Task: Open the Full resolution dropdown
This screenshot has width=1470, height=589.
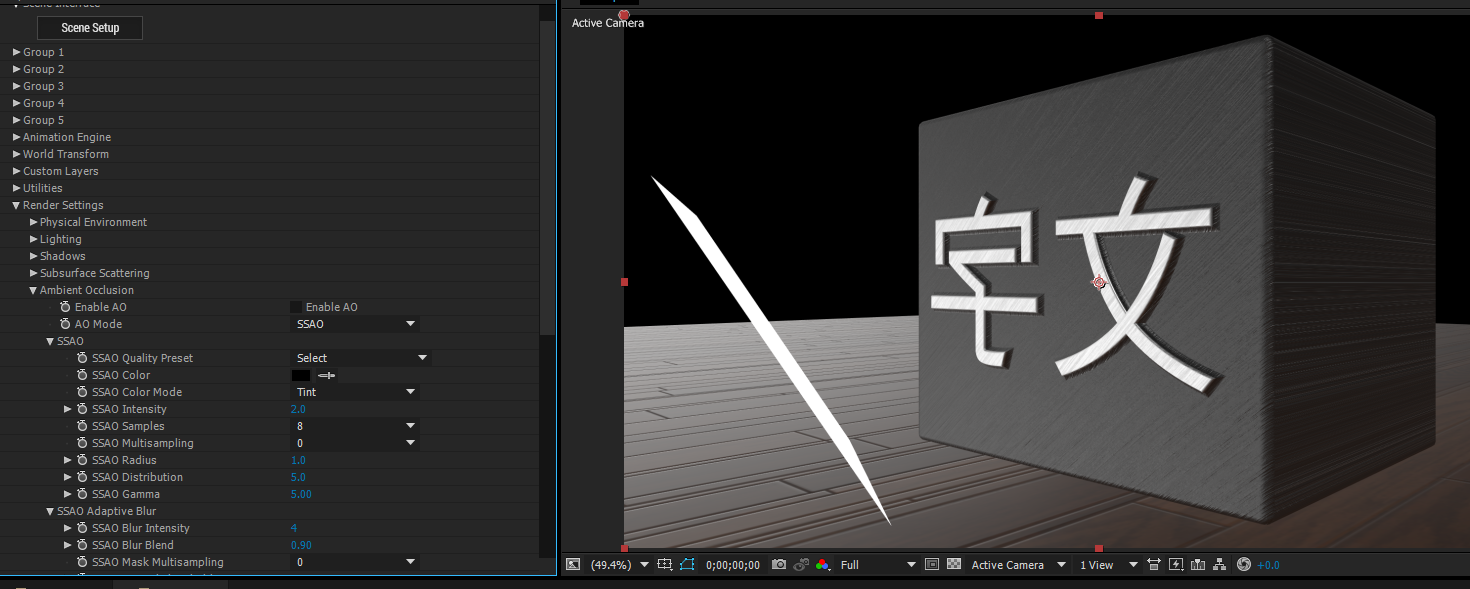Action: [877, 565]
